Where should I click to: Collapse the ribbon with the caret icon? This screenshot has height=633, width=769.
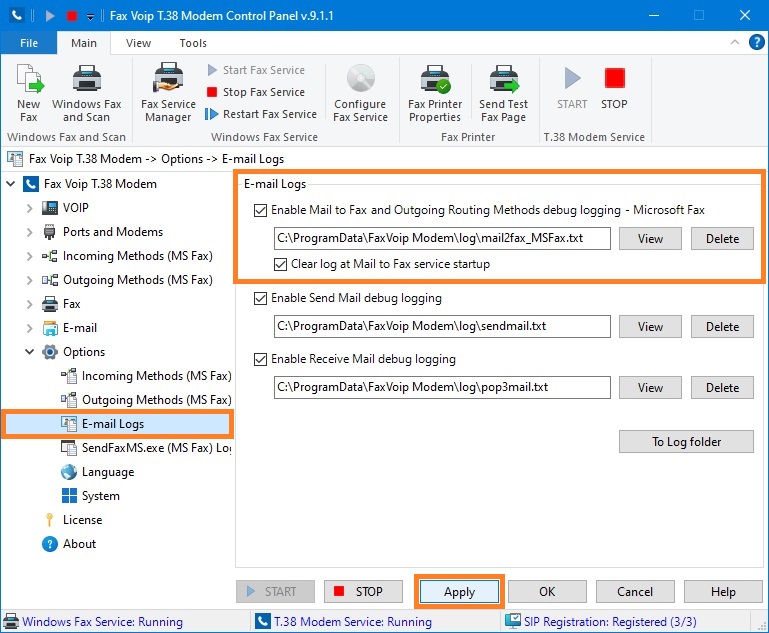735,42
